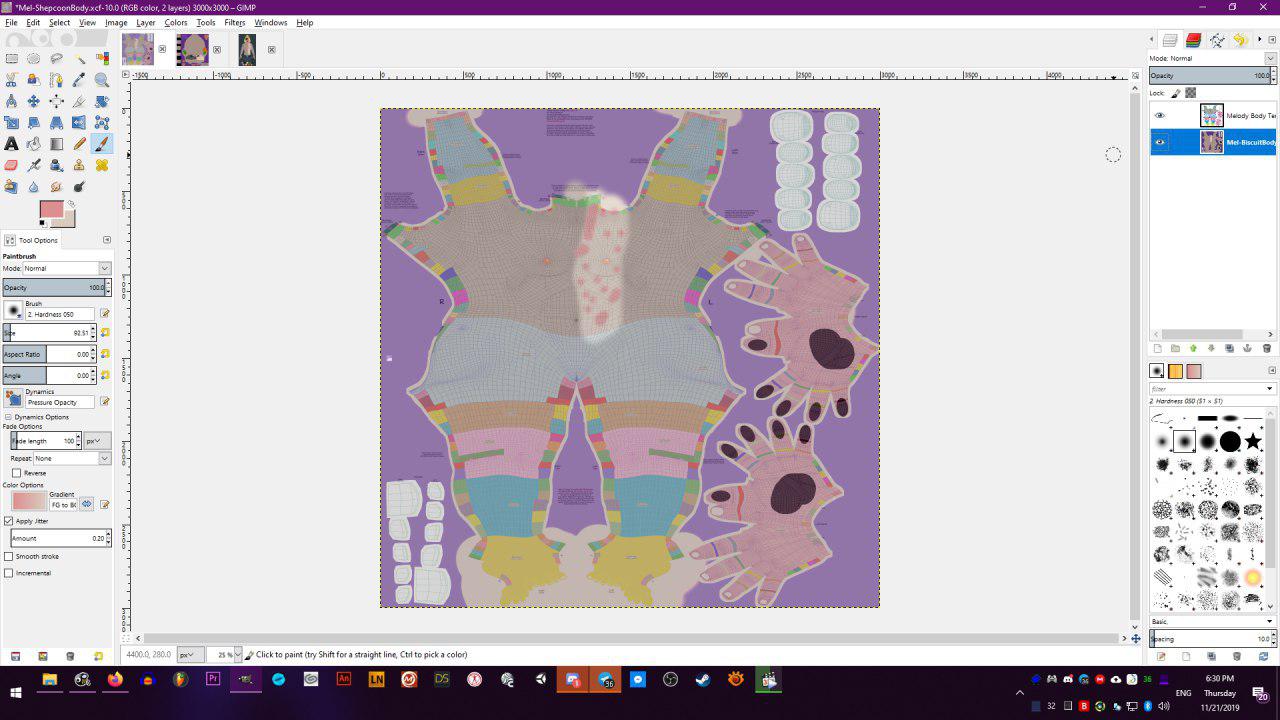Collapse the Dynamics Options expander

coord(8,417)
